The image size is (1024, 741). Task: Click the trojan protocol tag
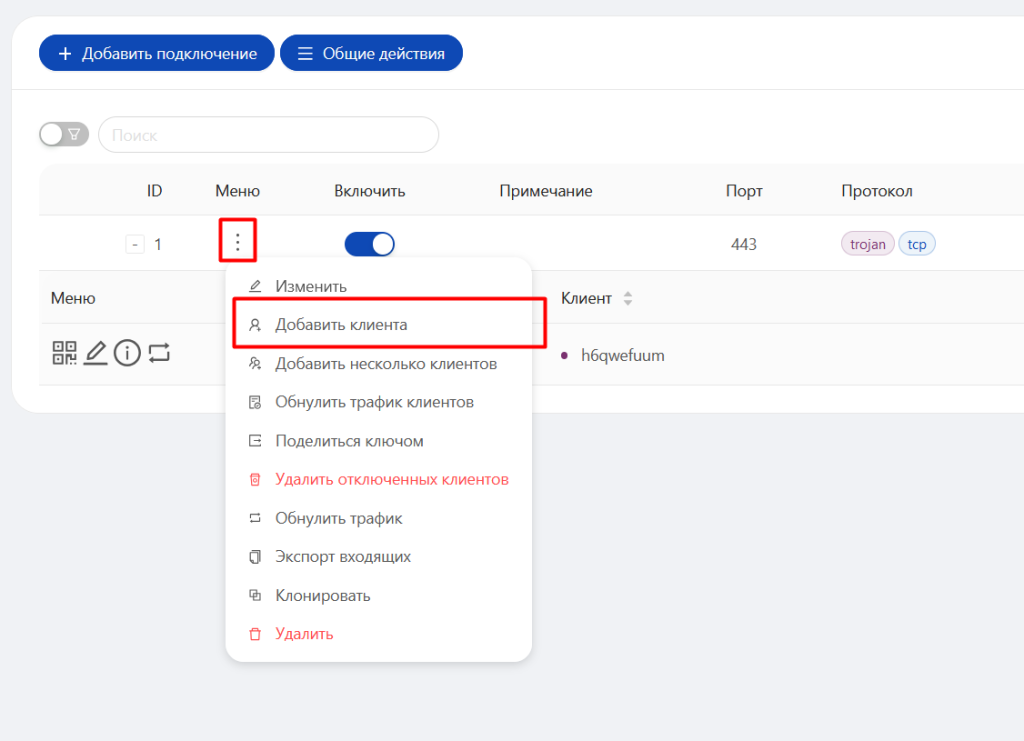pos(867,244)
